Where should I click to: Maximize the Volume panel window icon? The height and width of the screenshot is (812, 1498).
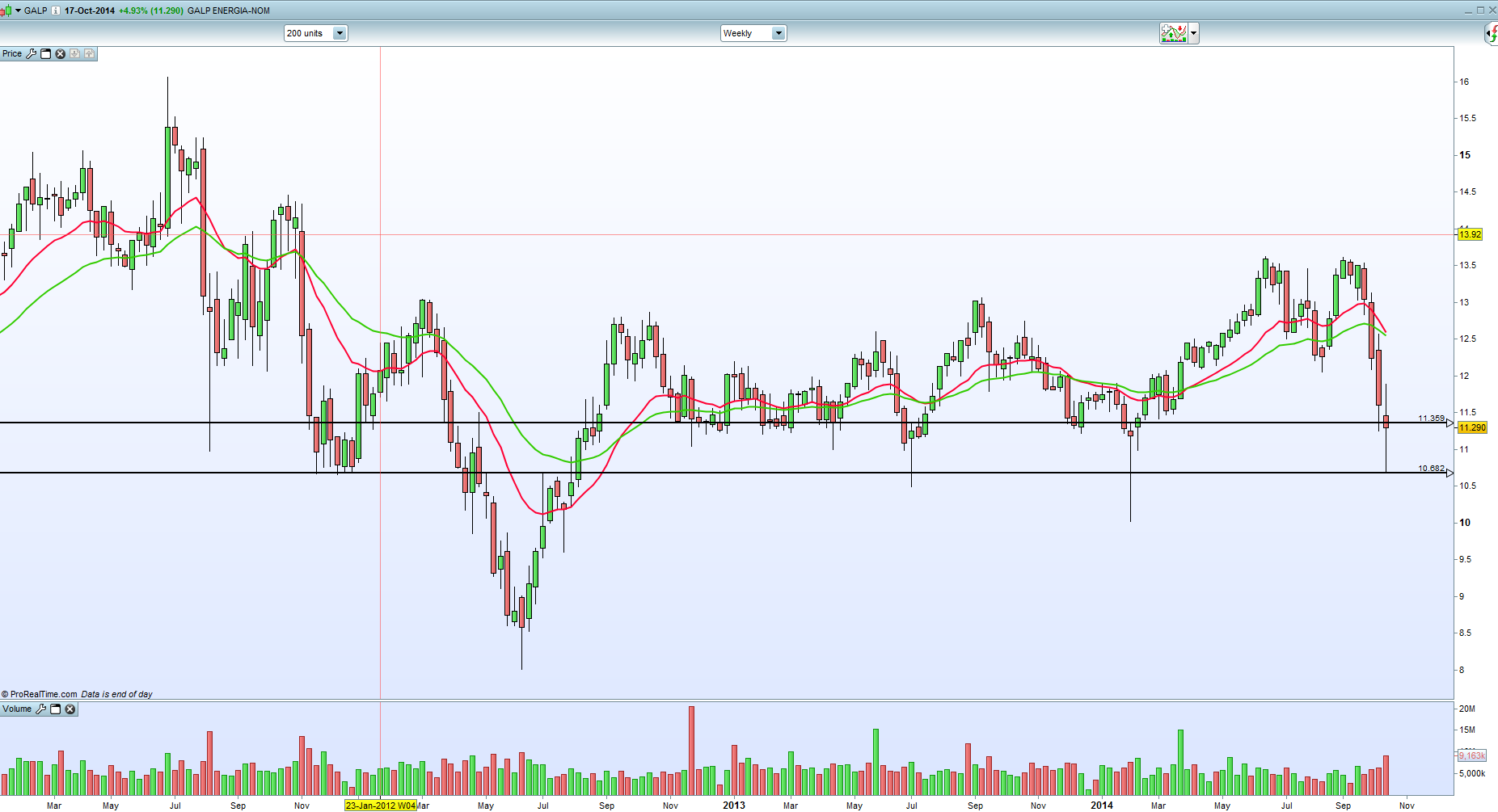pyautogui.click(x=56, y=709)
